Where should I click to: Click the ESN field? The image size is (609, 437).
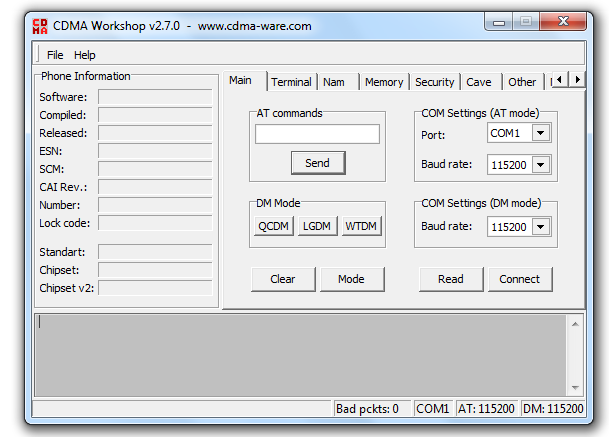tap(155, 151)
